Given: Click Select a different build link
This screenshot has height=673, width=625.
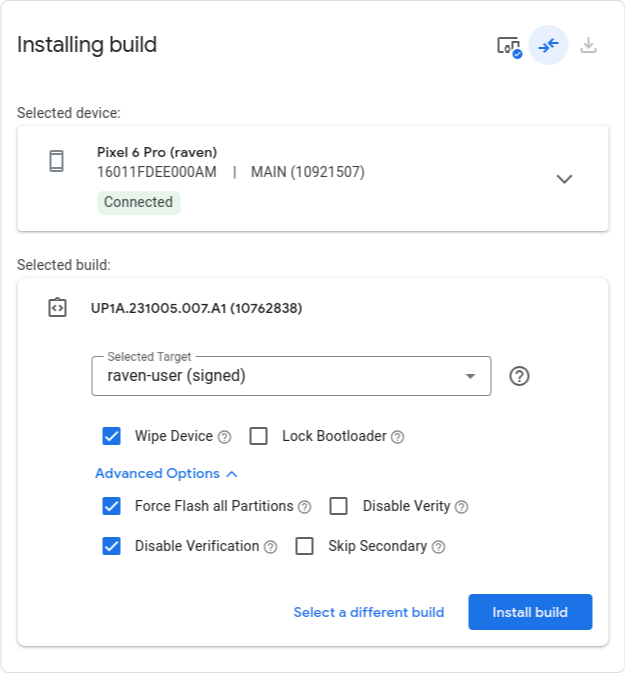Looking at the screenshot, I should click(x=369, y=612).
